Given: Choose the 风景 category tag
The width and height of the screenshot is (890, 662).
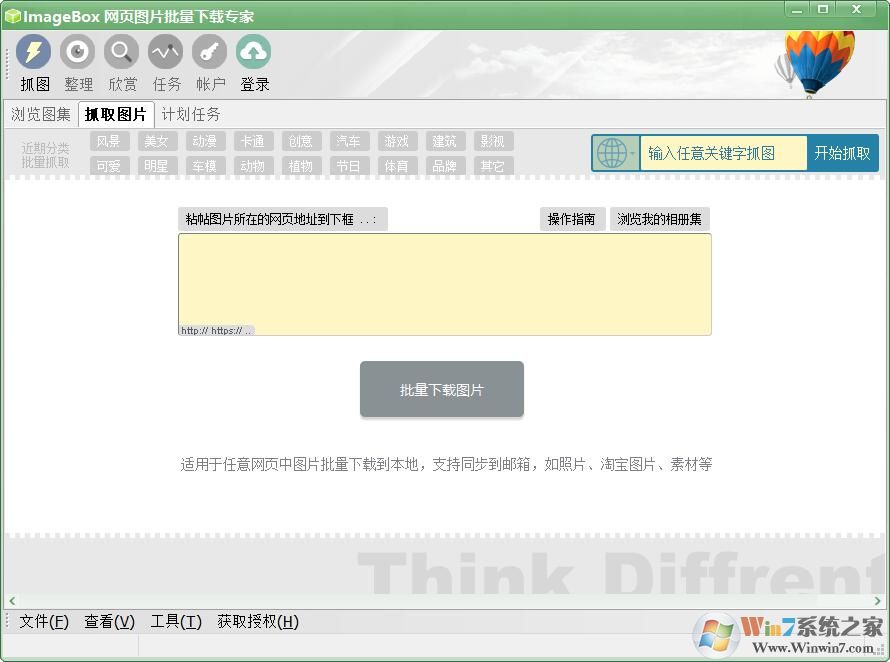Looking at the screenshot, I should point(108,141).
